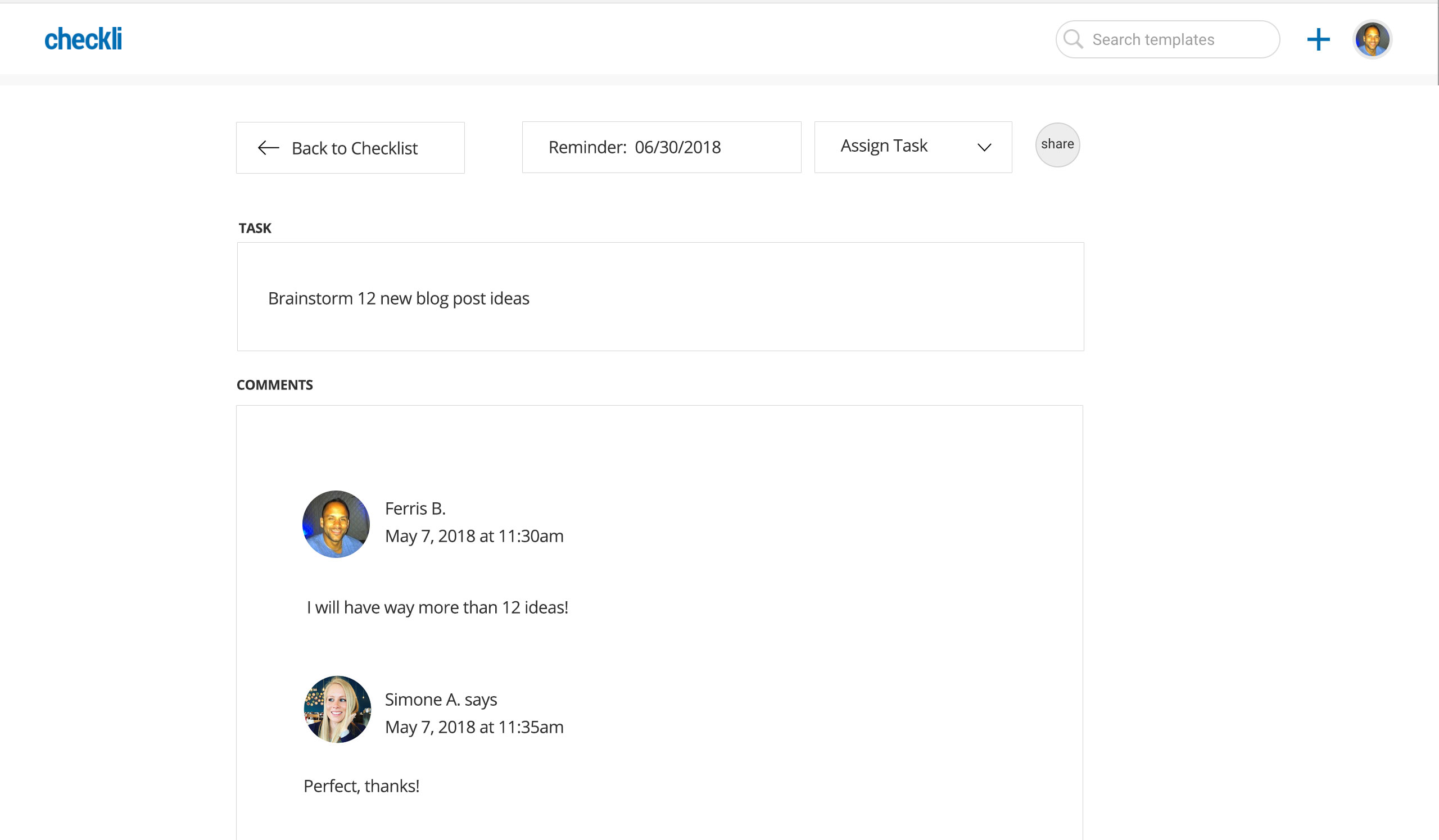Click the Assign Task chevron arrow
1439x840 pixels.
[984, 147]
